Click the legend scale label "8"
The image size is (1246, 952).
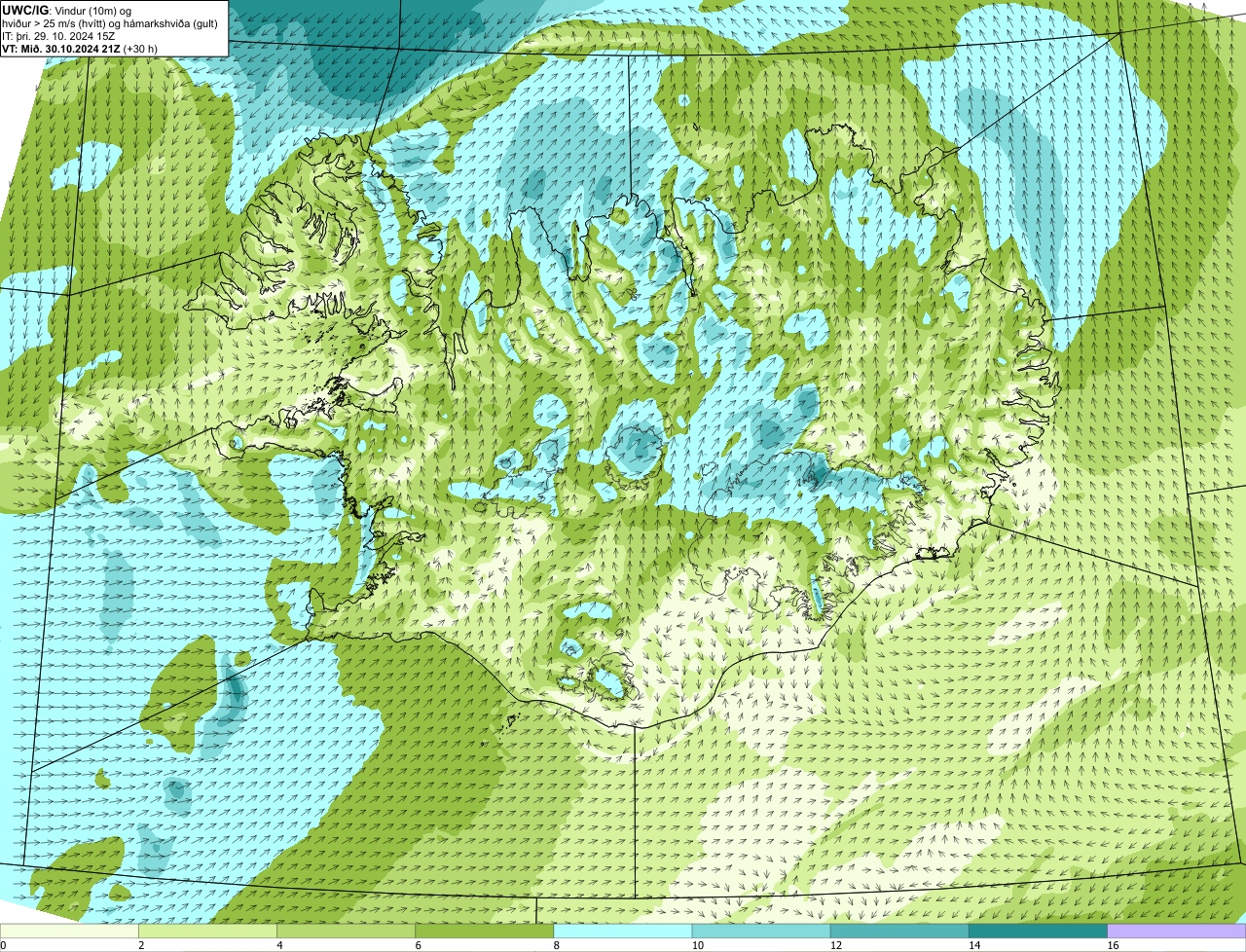(x=556, y=945)
